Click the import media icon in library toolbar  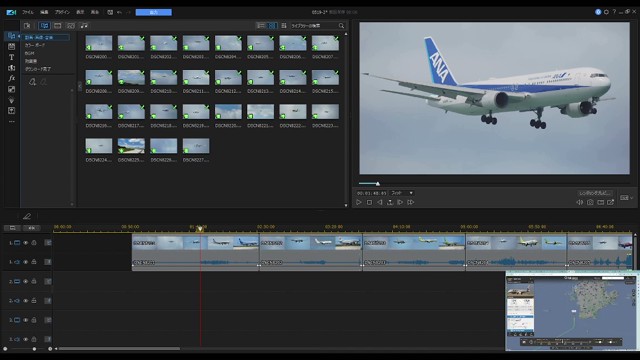tap(27, 26)
